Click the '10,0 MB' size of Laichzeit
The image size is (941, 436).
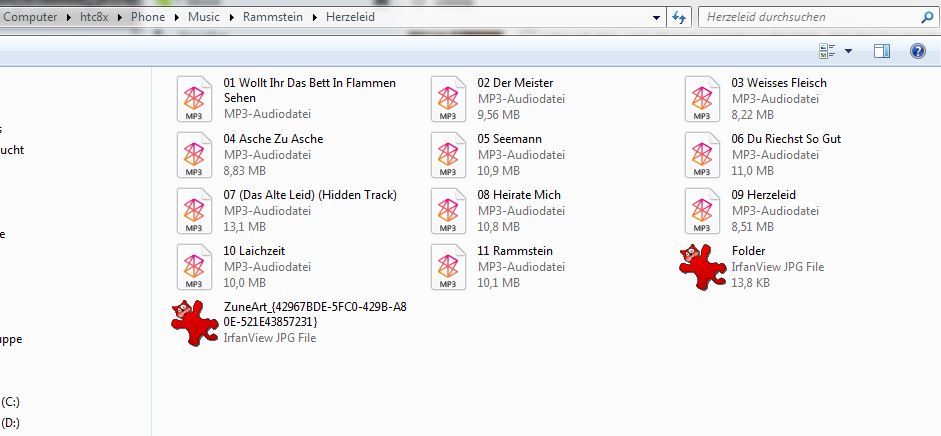(245, 282)
